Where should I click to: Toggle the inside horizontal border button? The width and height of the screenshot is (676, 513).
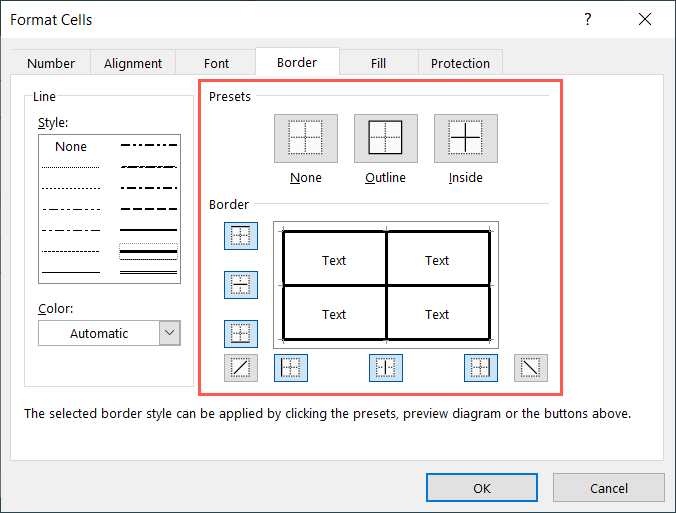click(x=242, y=285)
